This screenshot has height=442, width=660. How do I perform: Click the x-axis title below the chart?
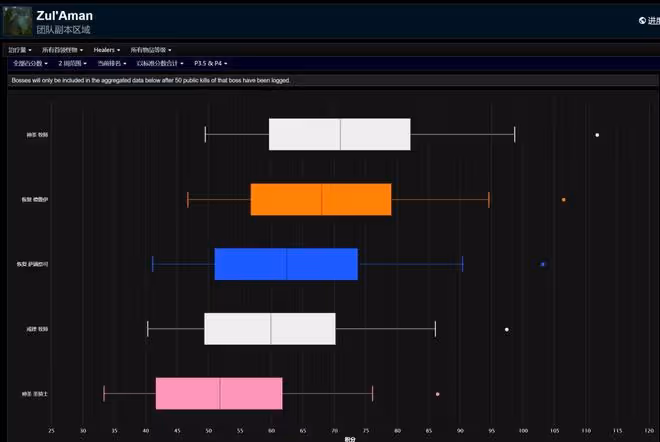pyautogui.click(x=350, y=439)
